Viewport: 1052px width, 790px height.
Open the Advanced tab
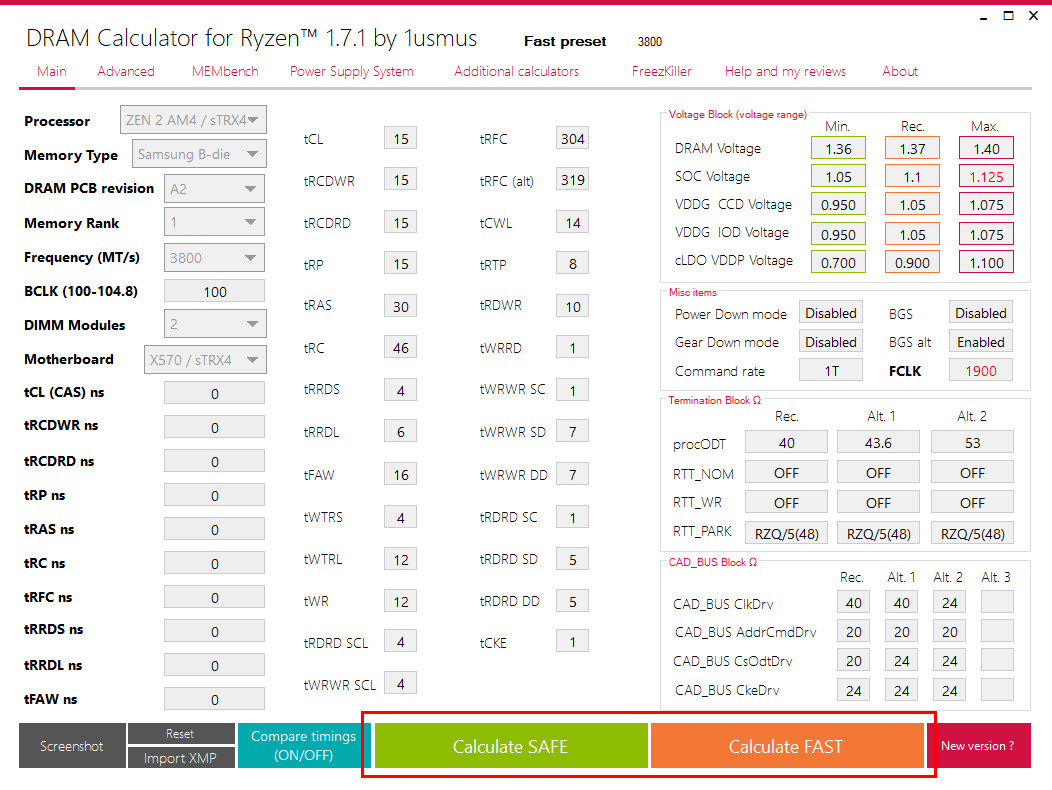pyautogui.click(x=125, y=71)
